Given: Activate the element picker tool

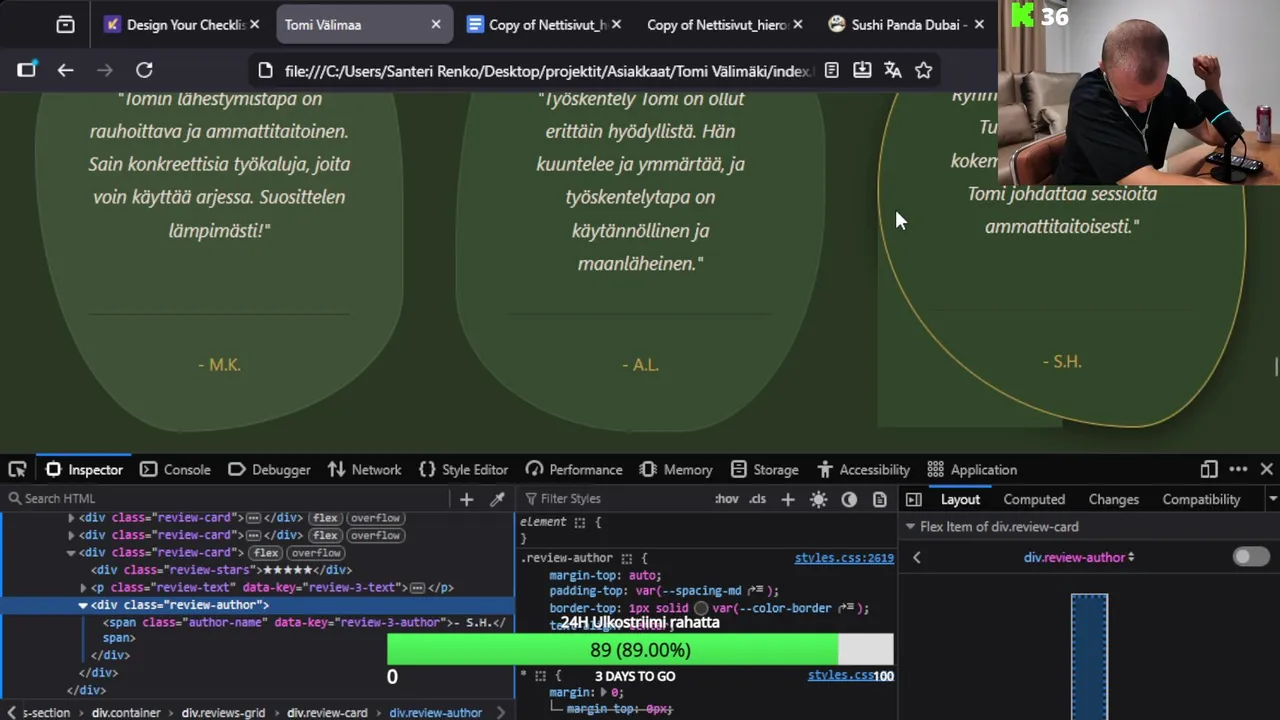Looking at the screenshot, I should click(17, 469).
